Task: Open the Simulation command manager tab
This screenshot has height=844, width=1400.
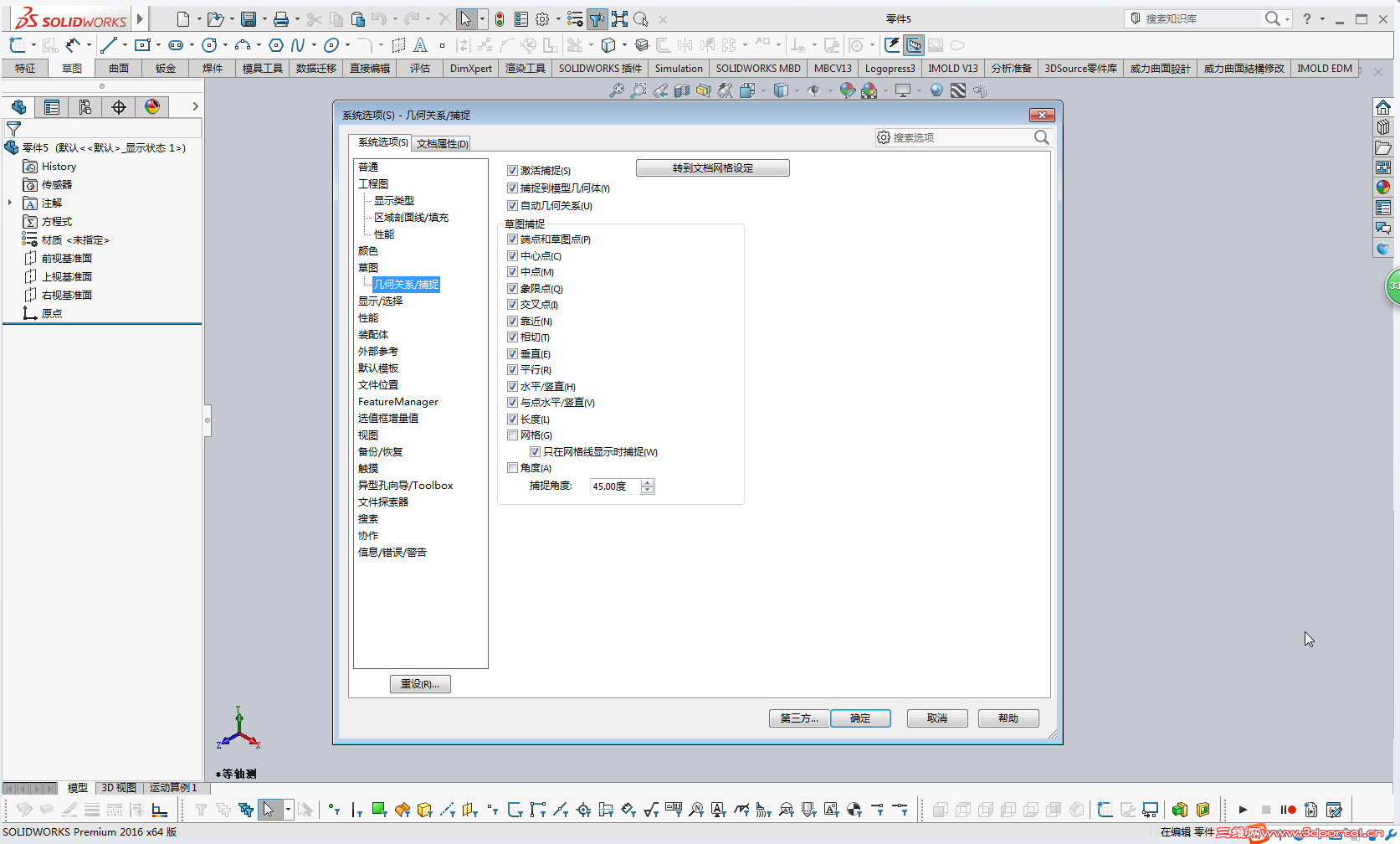Action: (x=679, y=69)
